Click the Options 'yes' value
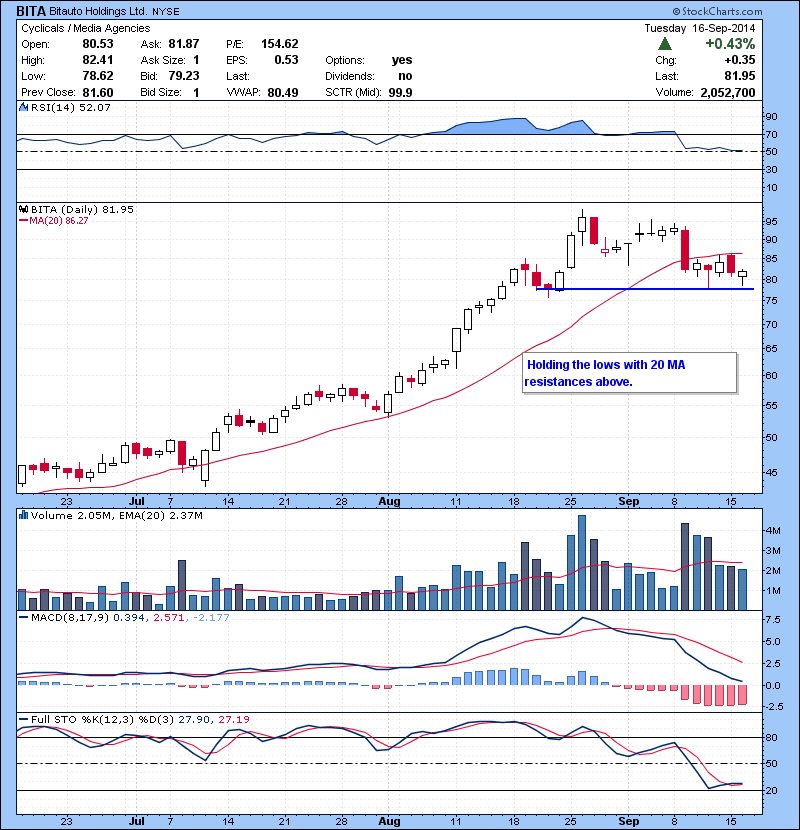800x830 pixels. coord(402,60)
